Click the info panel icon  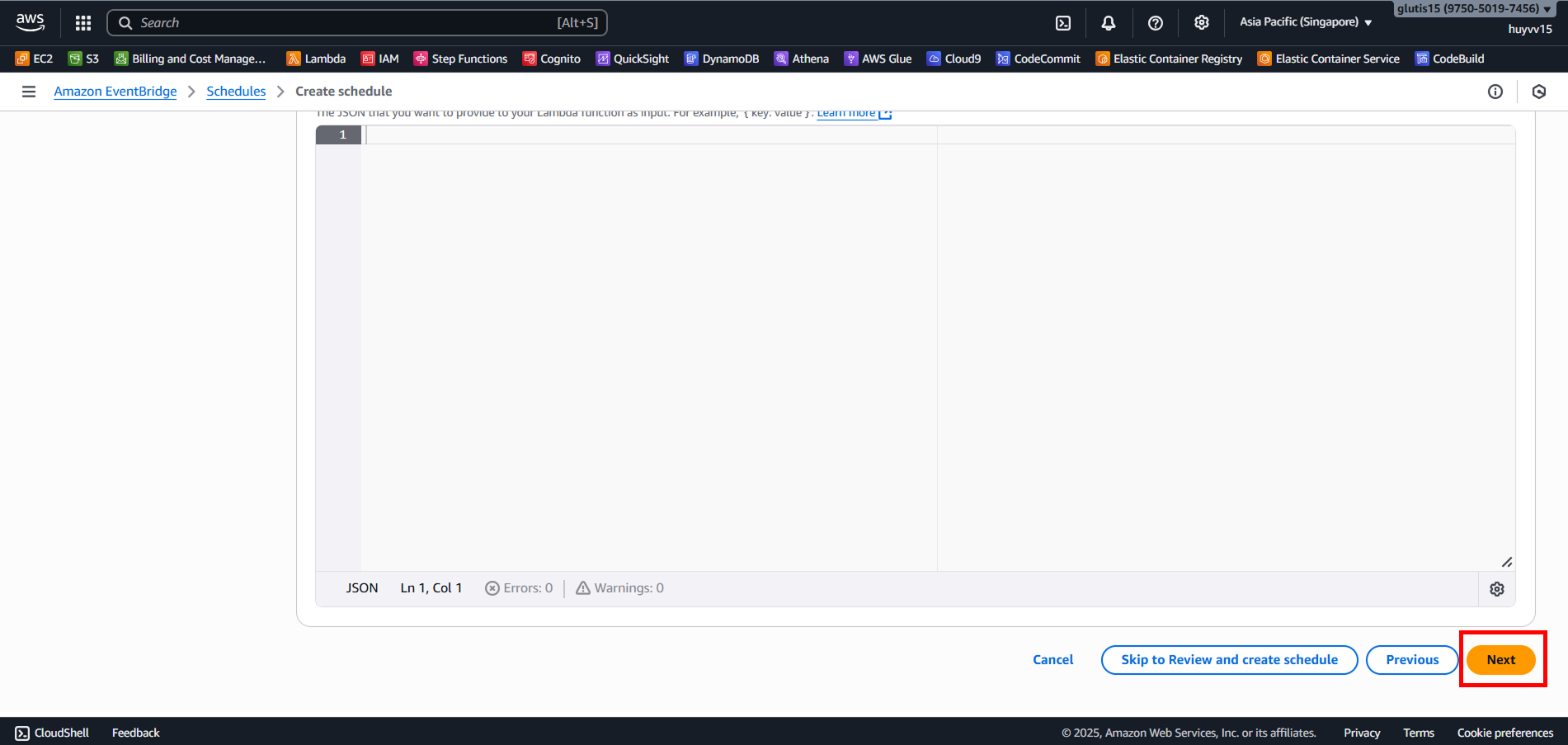tap(1495, 92)
